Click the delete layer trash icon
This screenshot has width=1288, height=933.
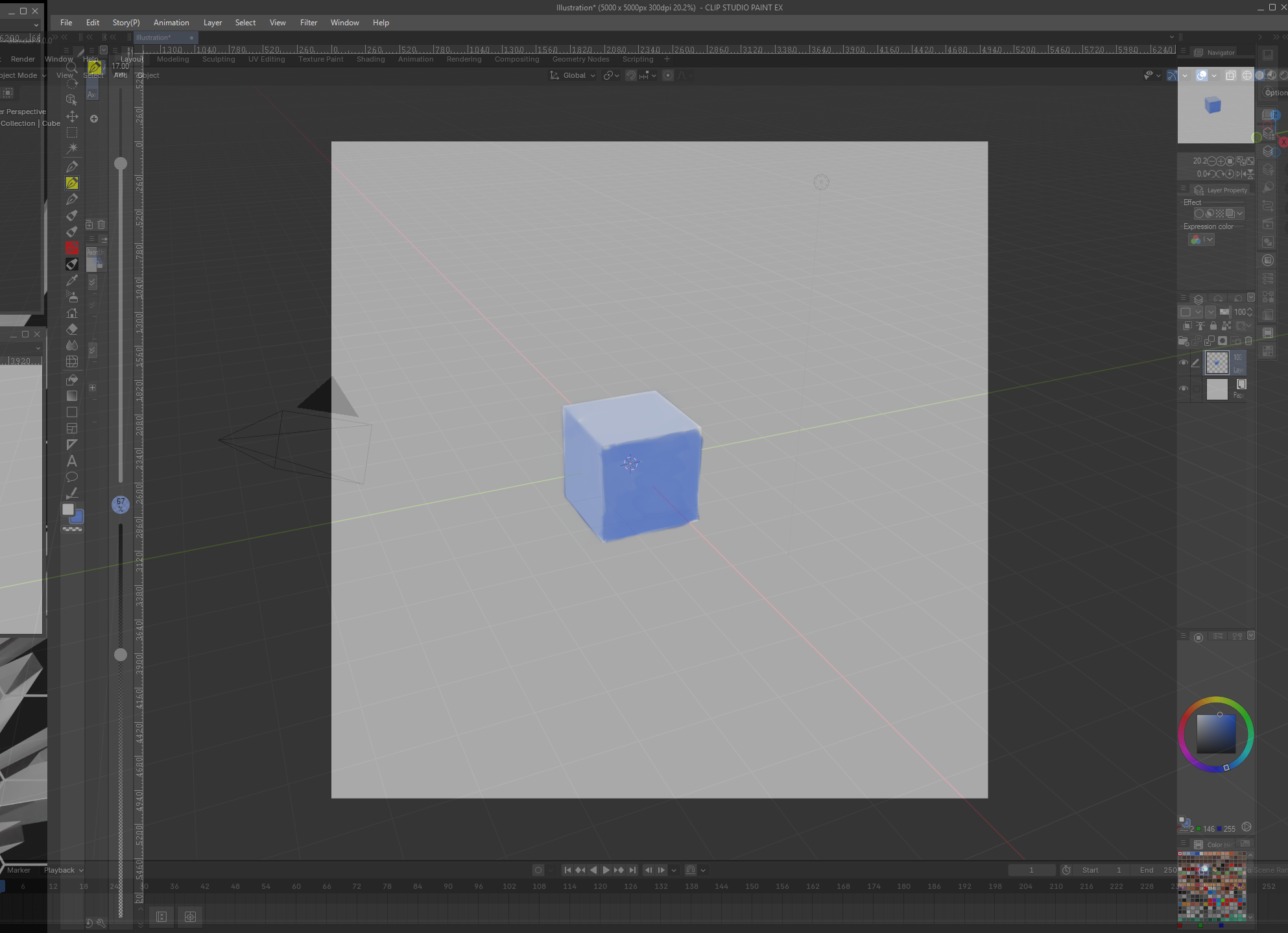(1248, 341)
